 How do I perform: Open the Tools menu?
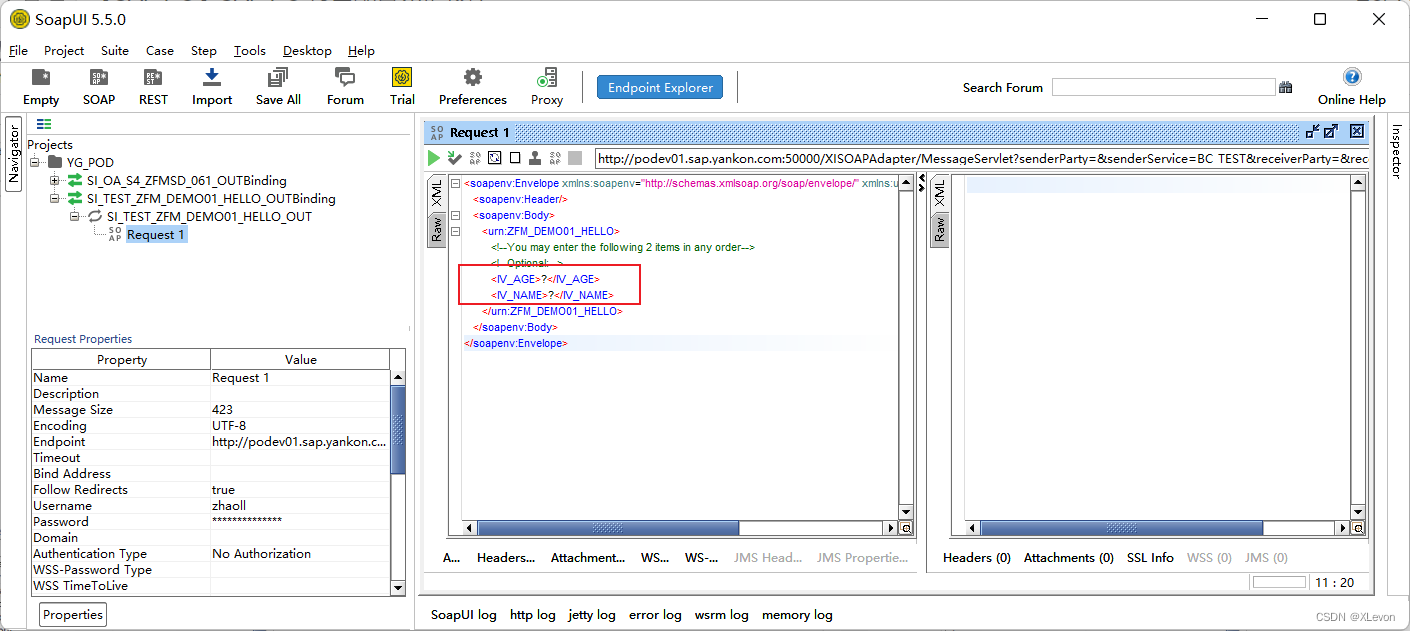(250, 50)
